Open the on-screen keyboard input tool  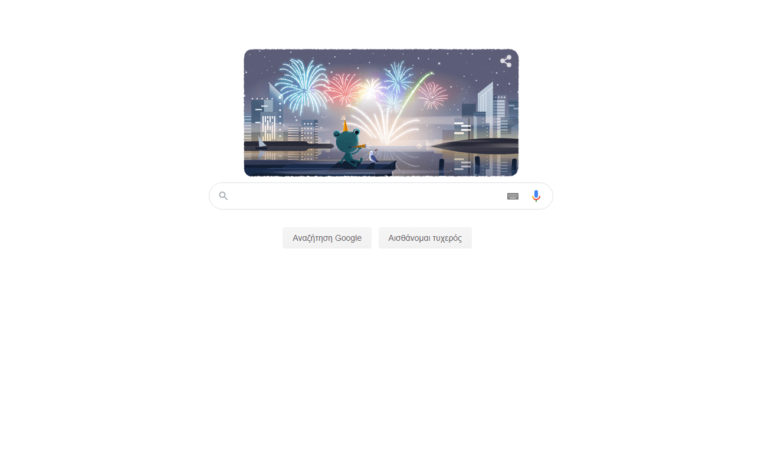(x=513, y=196)
